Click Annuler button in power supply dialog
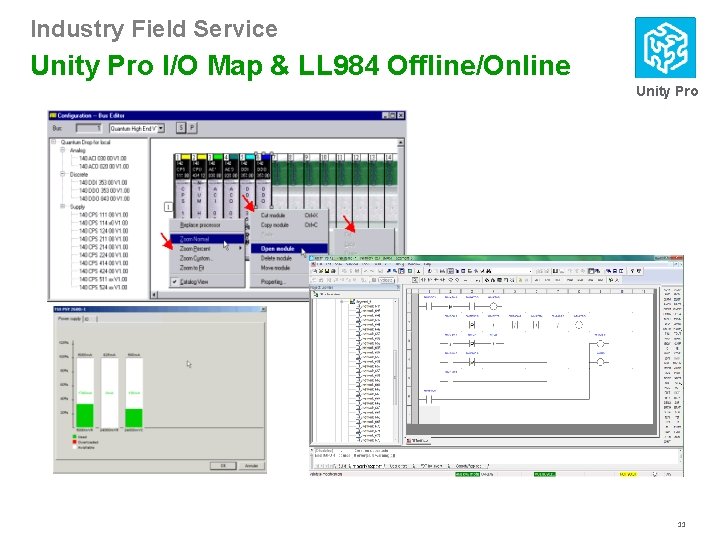 pos(251,466)
